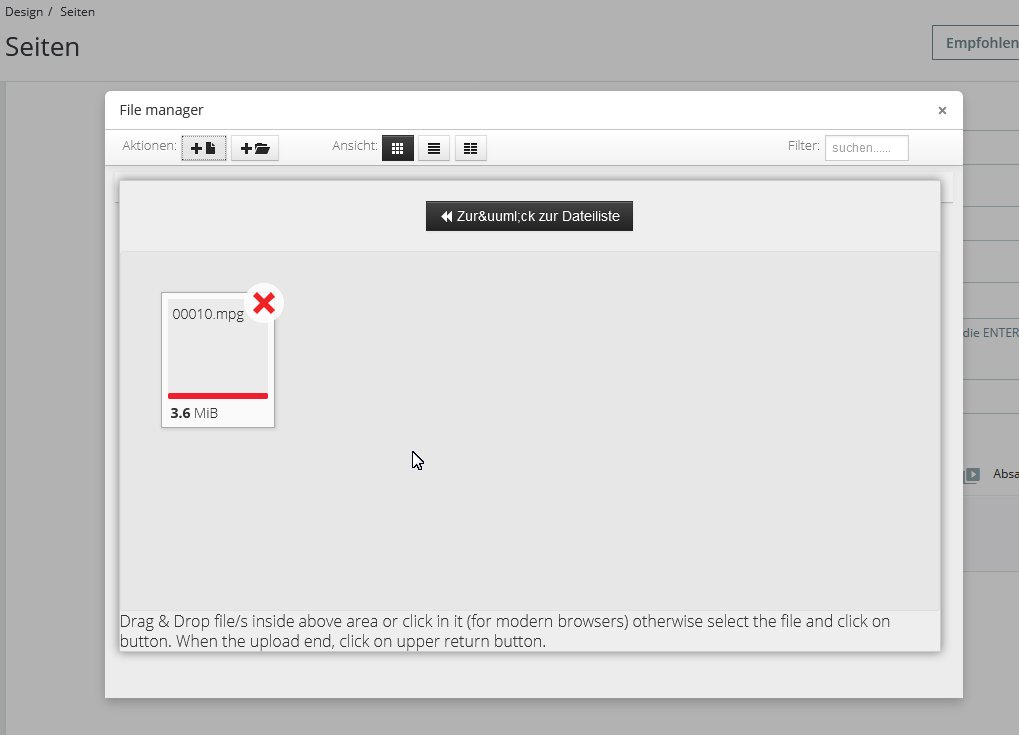This screenshot has width=1019, height=735.
Task: Click the Drag & Drop instruction text
Action: pyautogui.click(x=505, y=631)
